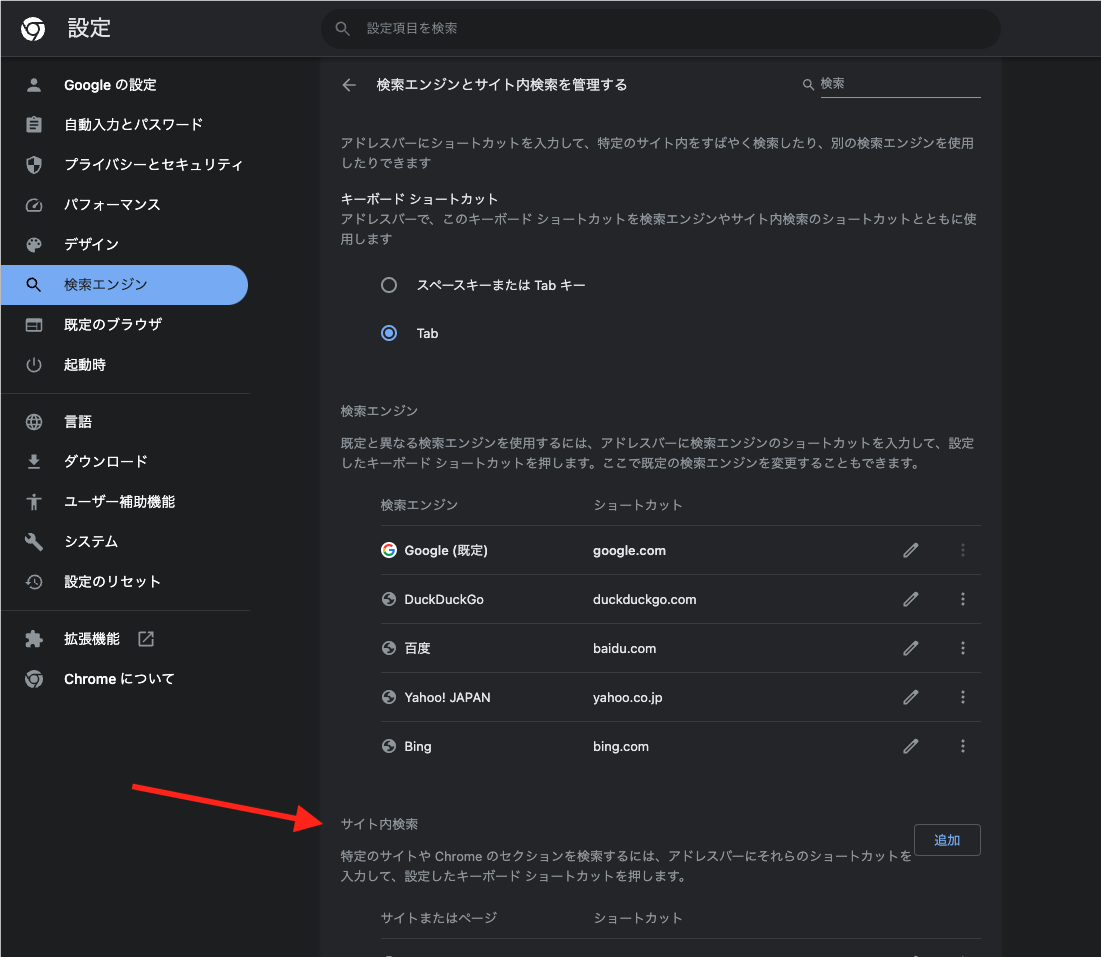
Task: Click the bing.com shortcut text
Action: (x=621, y=747)
